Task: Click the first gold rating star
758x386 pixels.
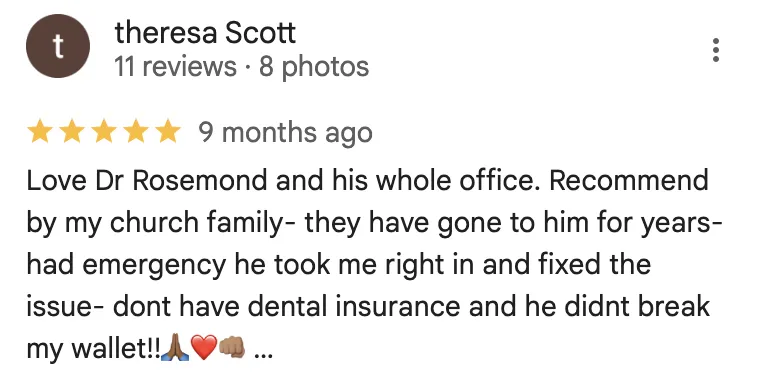Action: (x=40, y=132)
